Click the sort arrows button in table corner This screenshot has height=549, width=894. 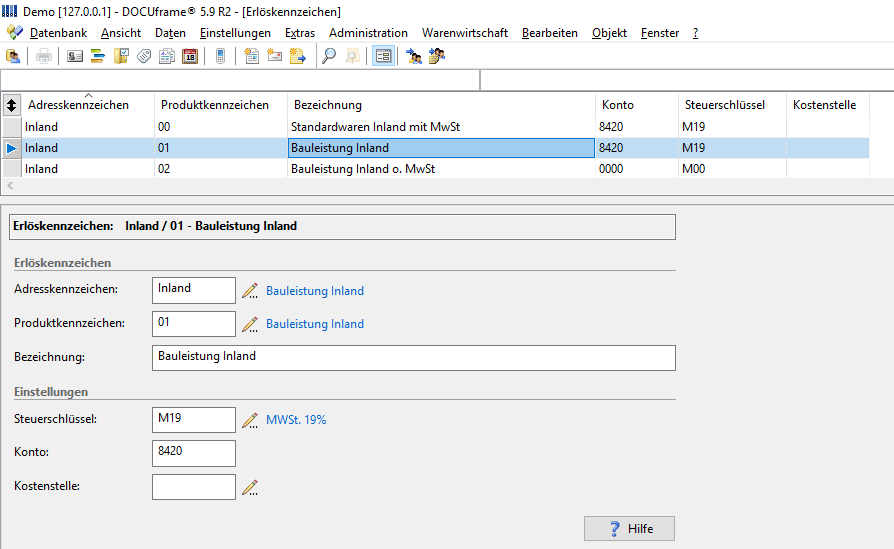11,105
